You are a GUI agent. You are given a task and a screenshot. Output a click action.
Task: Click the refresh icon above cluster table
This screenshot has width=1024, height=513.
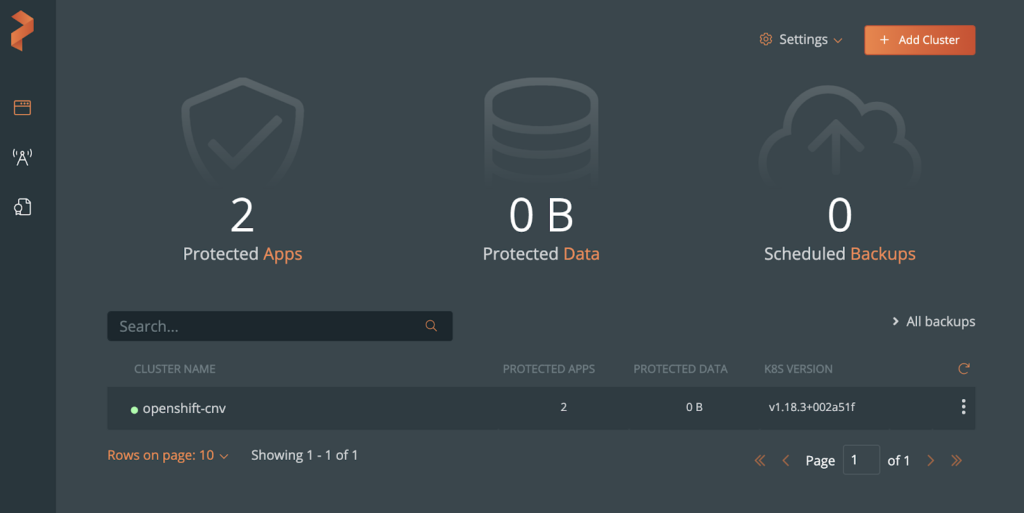(x=964, y=369)
